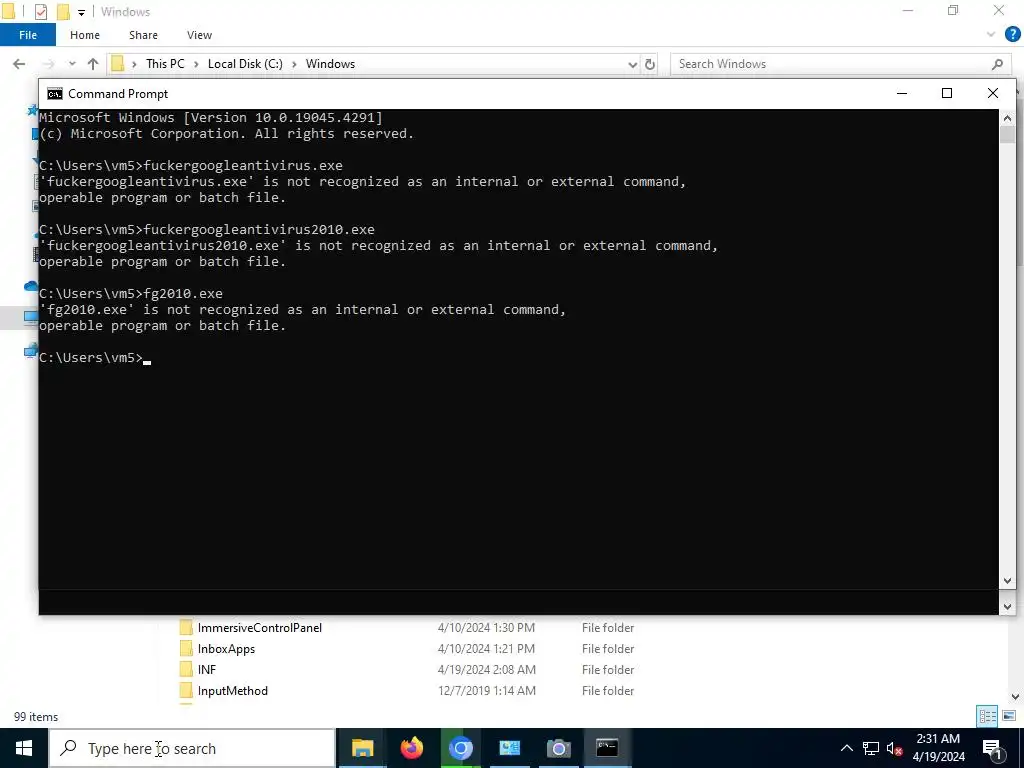Launch Firefox from the taskbar
The width and height of the screenshot is (1024, 768).
(x=411, y=748)
